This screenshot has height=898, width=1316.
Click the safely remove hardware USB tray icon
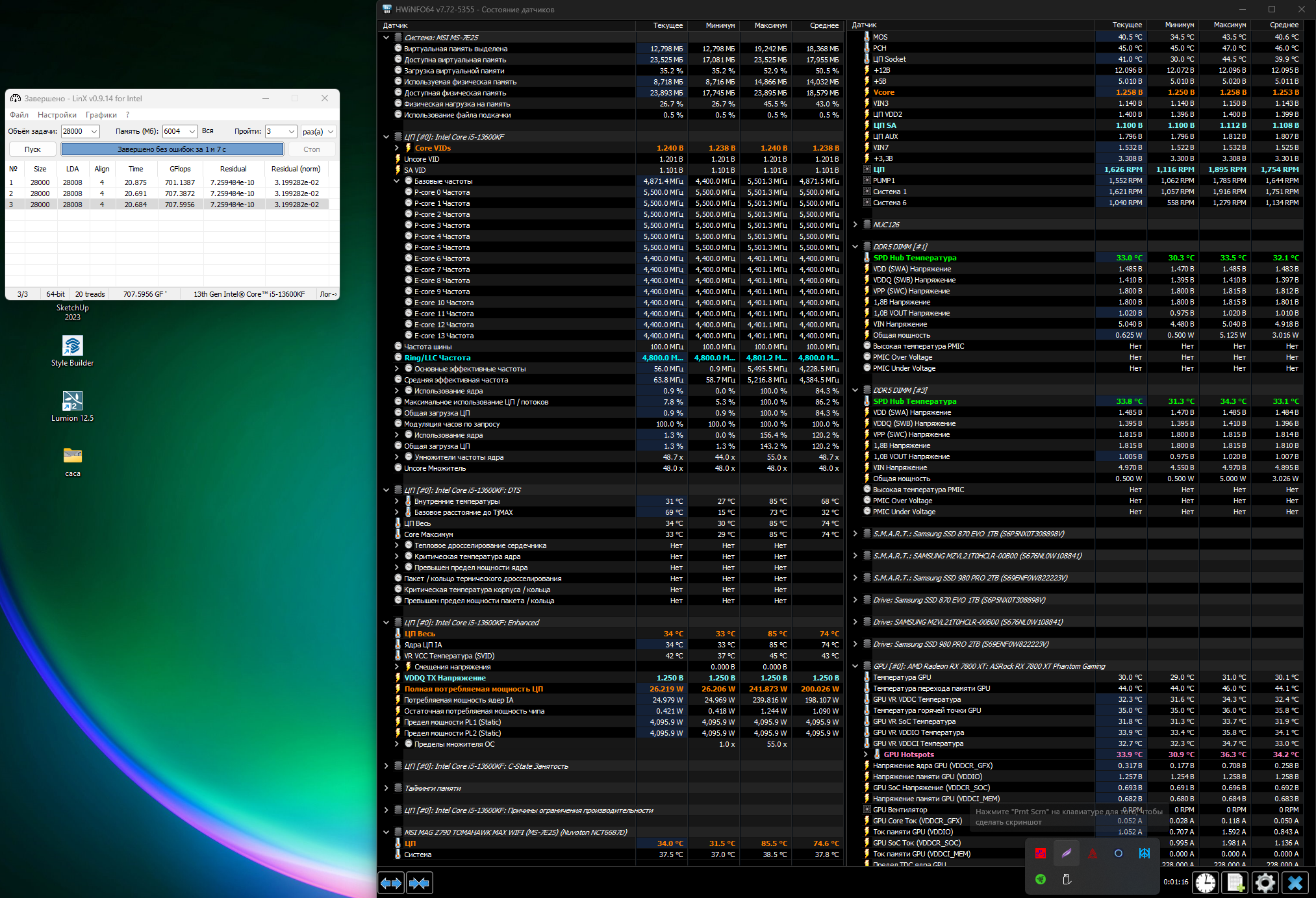coord(1067,879)
